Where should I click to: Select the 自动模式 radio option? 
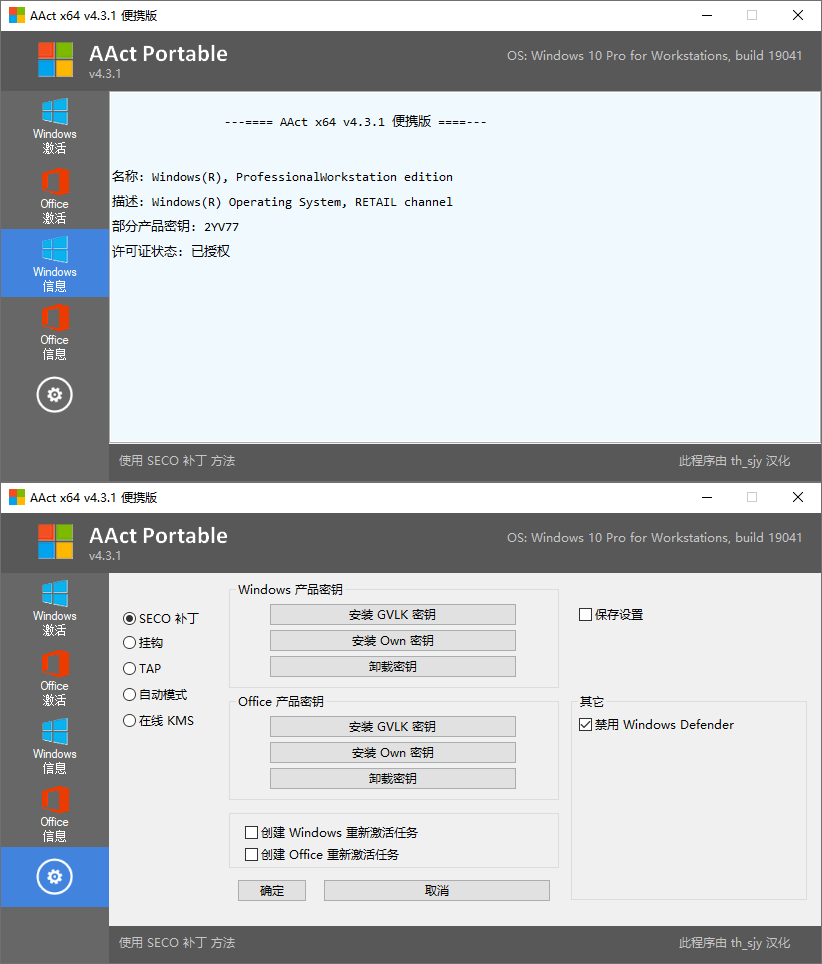155,695
